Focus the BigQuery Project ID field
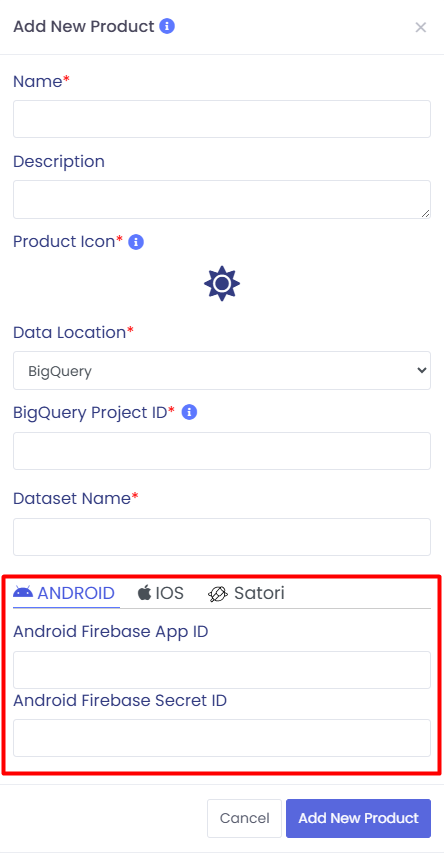This screenshot has width=444, height=853. (x=222, y=451)
